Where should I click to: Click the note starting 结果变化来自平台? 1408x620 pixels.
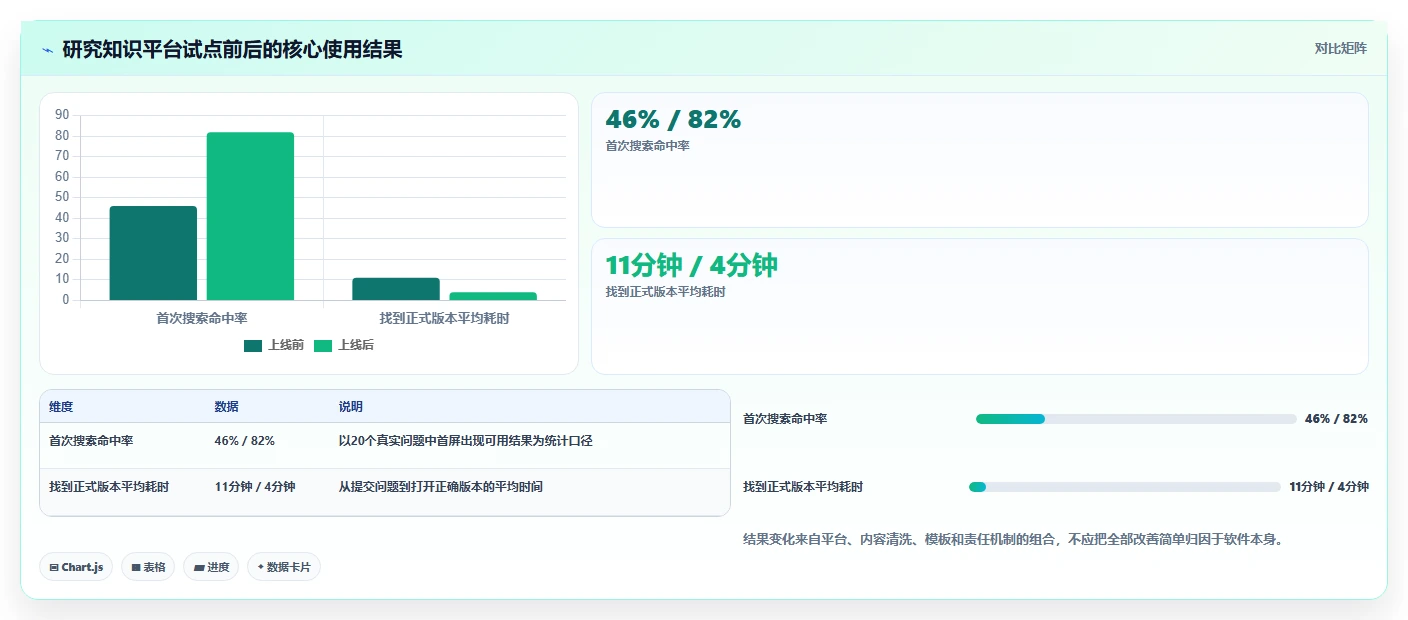click(x=1013, y=540)
